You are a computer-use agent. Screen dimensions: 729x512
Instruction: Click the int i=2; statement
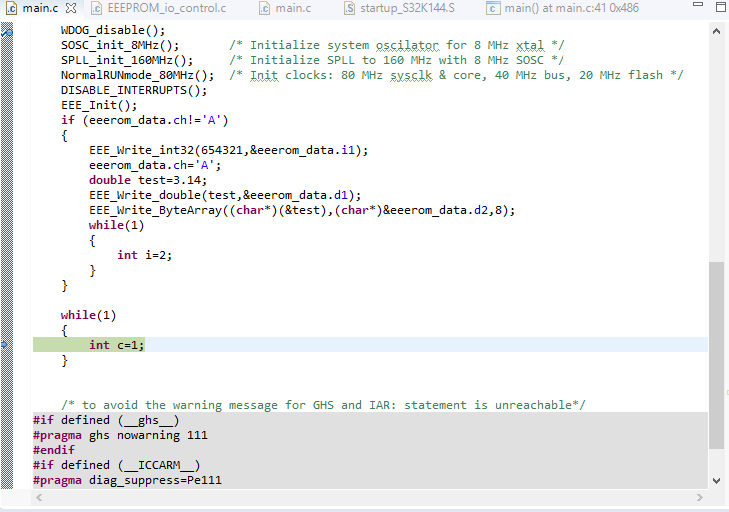(145, 255)
